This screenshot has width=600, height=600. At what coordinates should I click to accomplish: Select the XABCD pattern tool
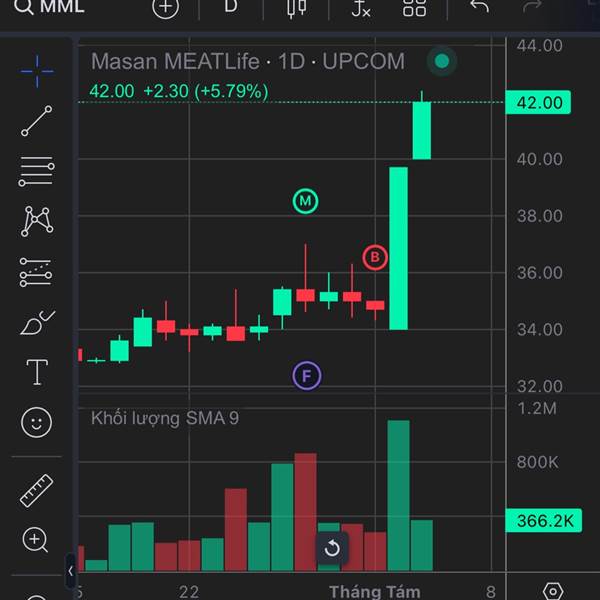[37, 221]
